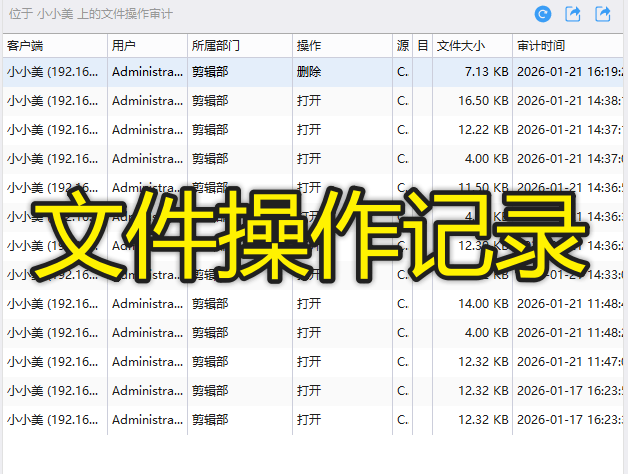Image resolution: width=628 pixels, height=474 pixels.
Task: Click 小小美 client in the 14.00 KB row
Action: [52, 304]
